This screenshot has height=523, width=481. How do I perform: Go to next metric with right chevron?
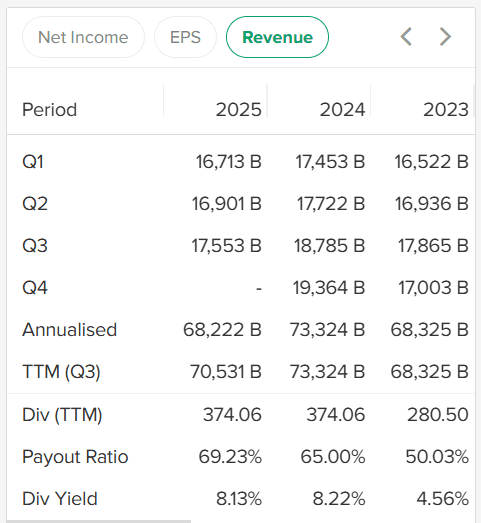coord(445,37)
